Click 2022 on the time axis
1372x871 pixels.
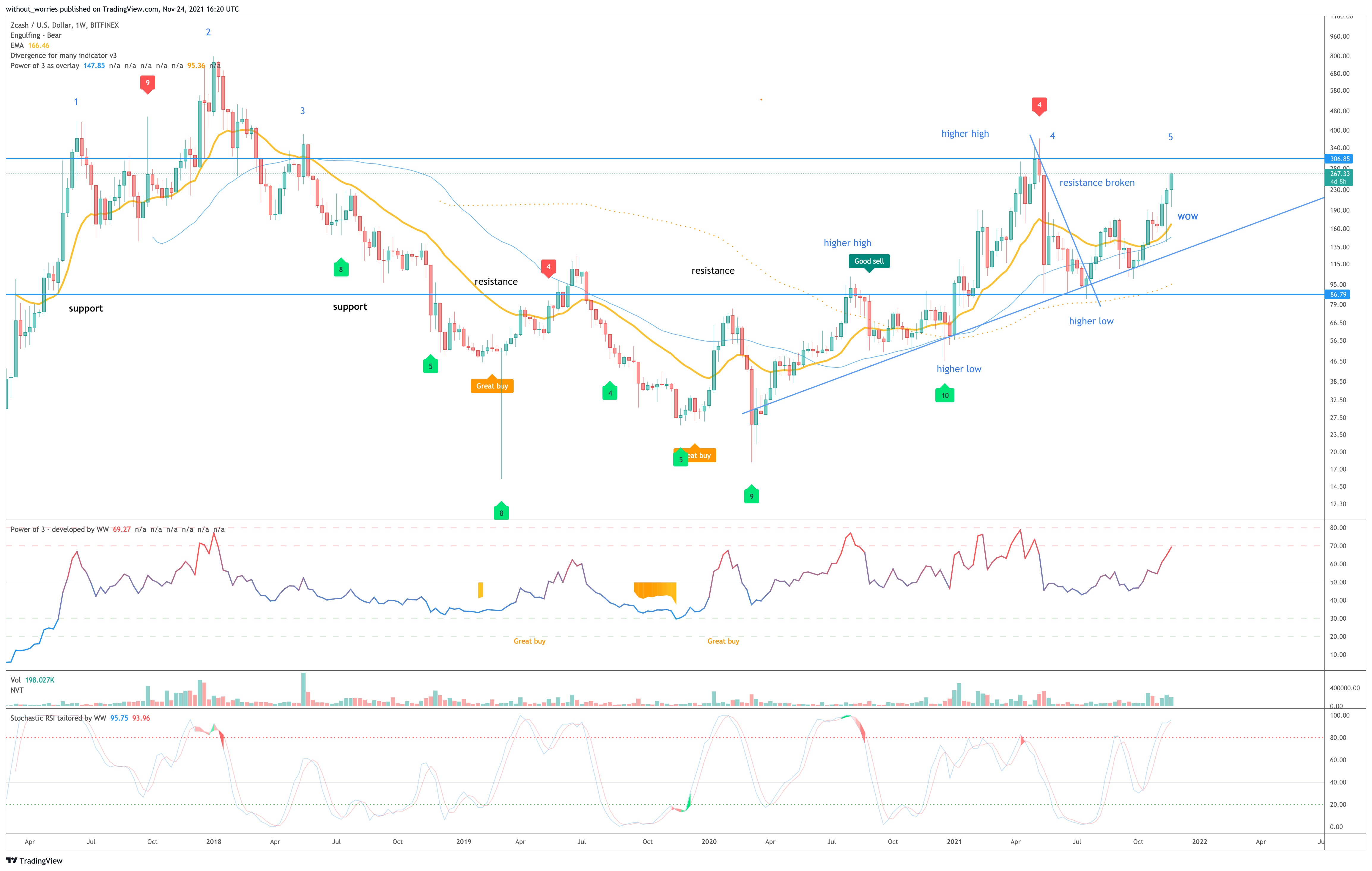tap(1199, 842)
